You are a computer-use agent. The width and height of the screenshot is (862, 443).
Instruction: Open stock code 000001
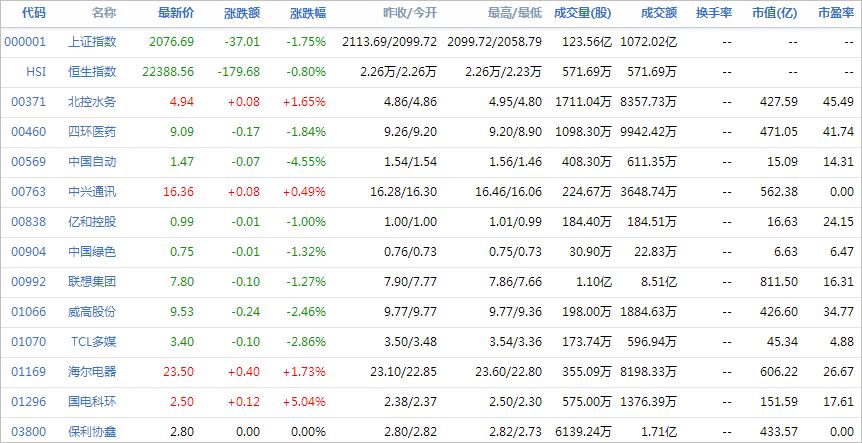[x=25, y=42]
